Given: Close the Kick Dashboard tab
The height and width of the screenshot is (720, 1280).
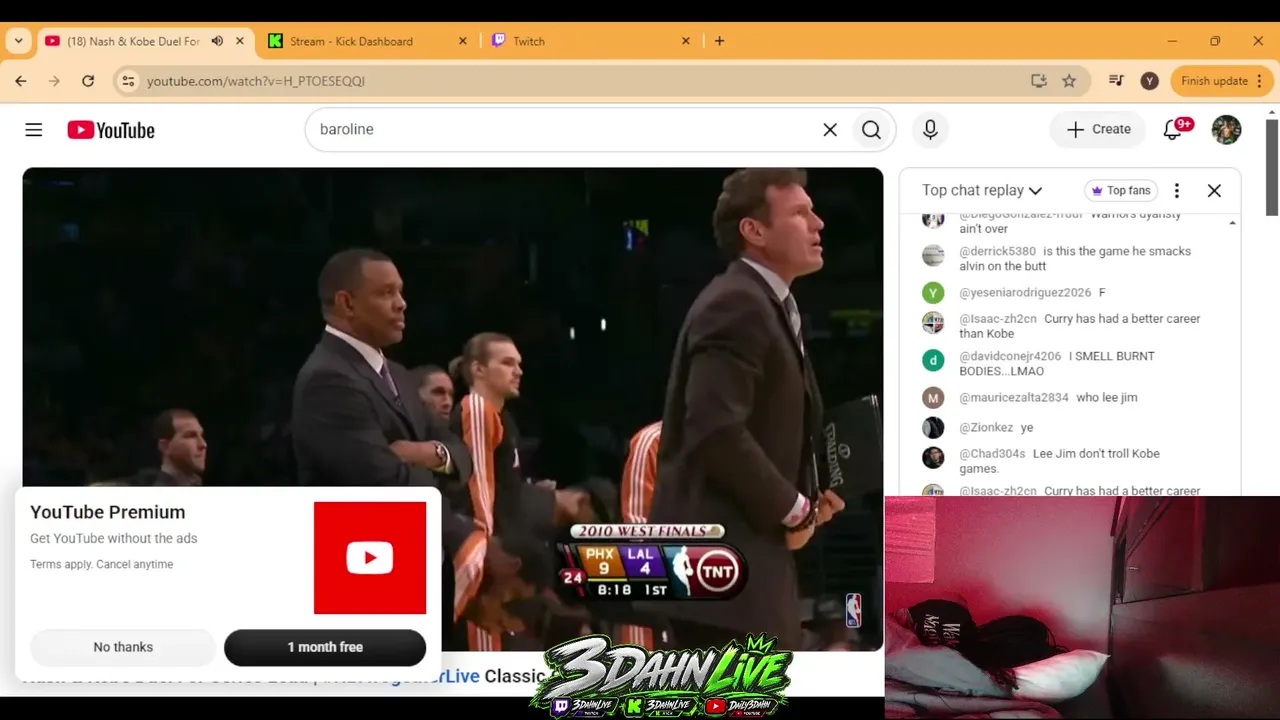Looking at the screenshot, I should coord(463,41).
